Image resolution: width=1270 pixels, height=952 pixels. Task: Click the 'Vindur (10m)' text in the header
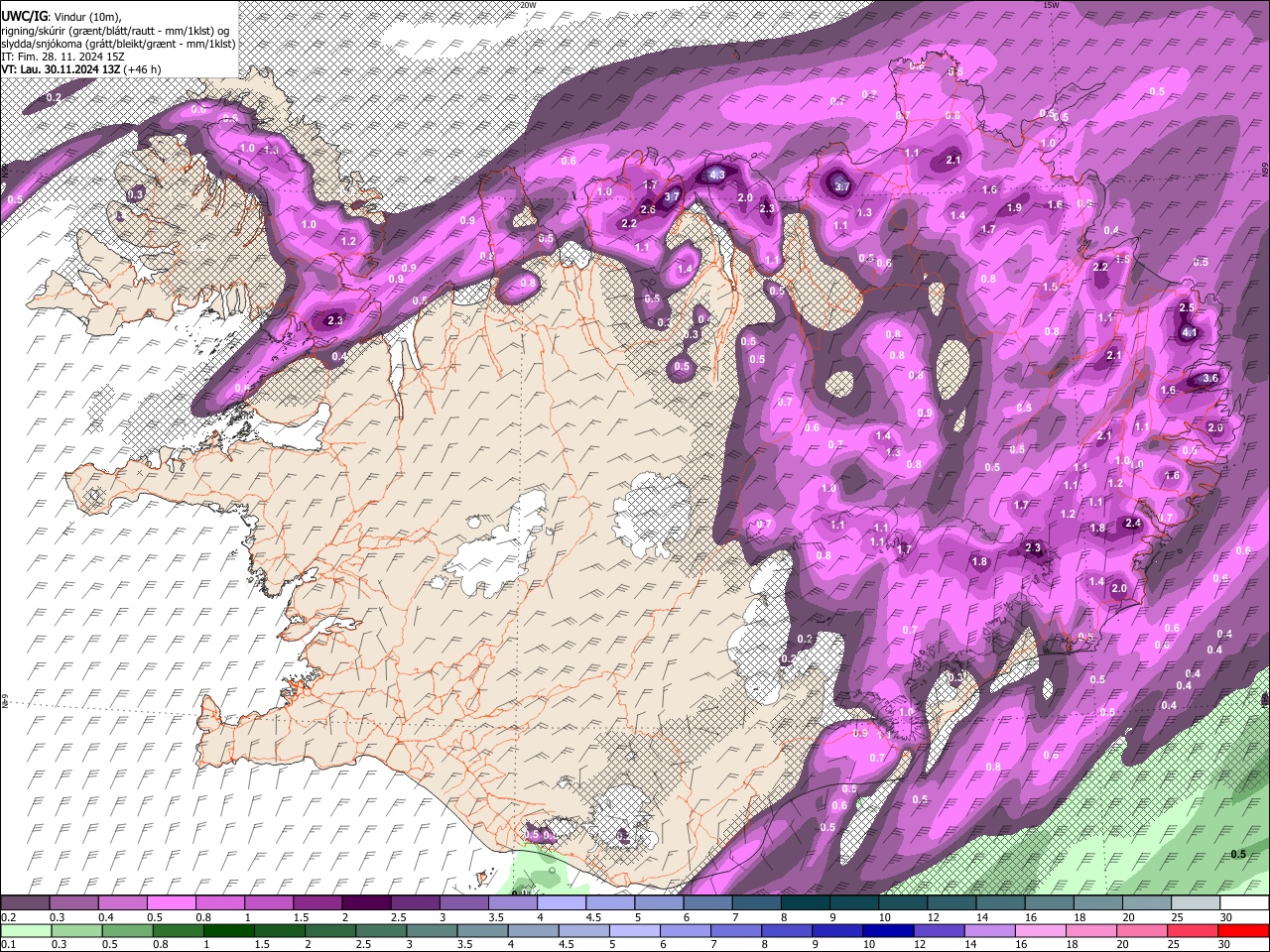[86, 17]
